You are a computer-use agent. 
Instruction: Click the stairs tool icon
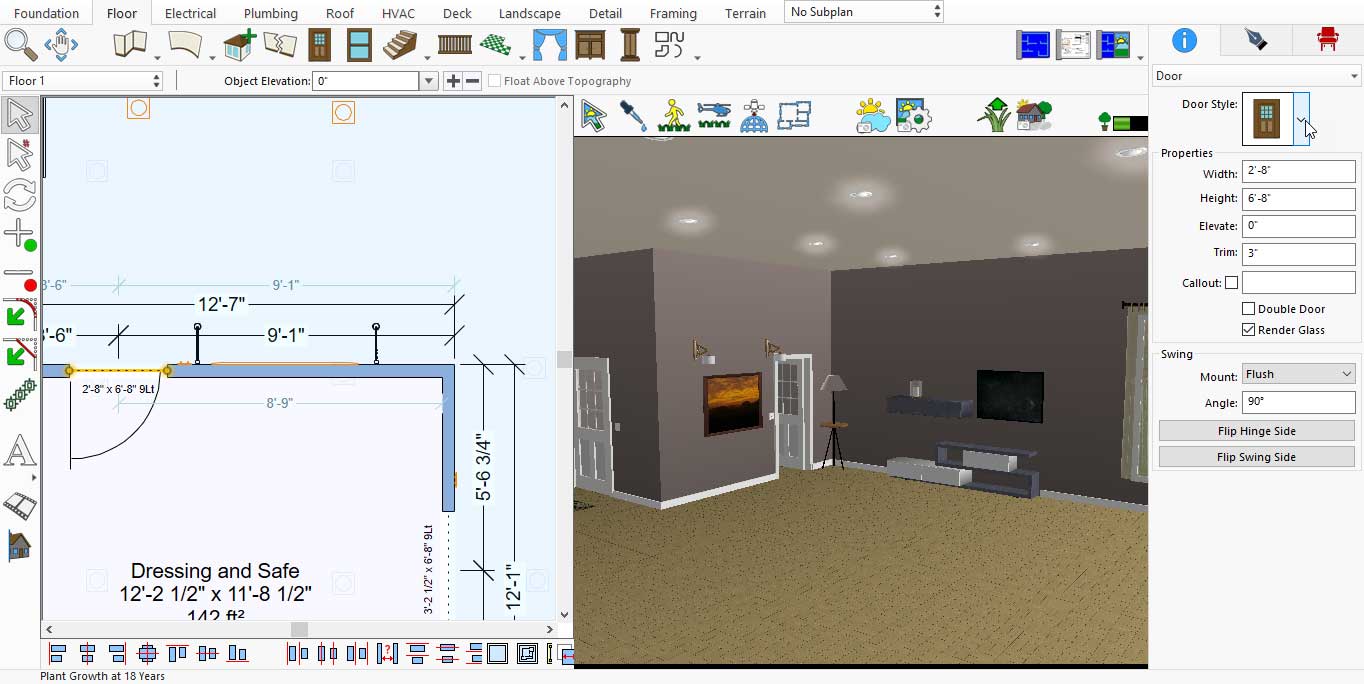point(400,45)
